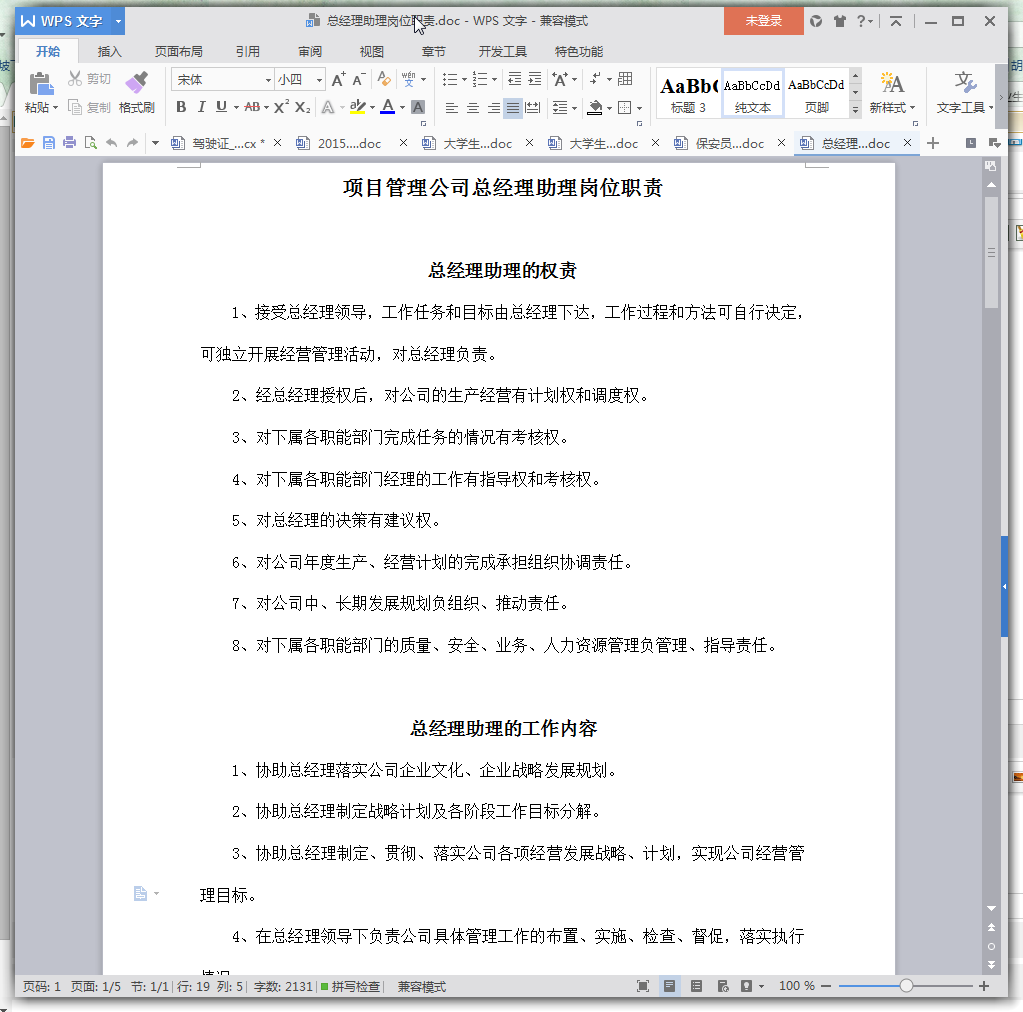Viewport: 1023px width, 1012px height.
Task: Open line spacing dropdown
Action: click(x=564, y=107)
